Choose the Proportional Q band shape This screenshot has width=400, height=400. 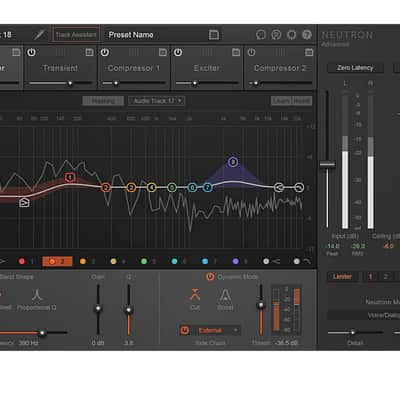(x=37, y=300)
